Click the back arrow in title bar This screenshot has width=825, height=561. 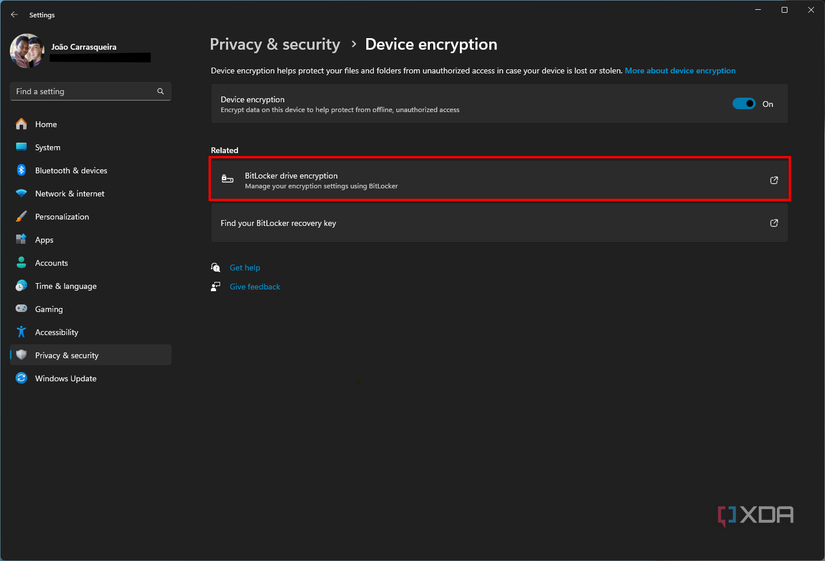pyautogui.click(x=14, y=15)
